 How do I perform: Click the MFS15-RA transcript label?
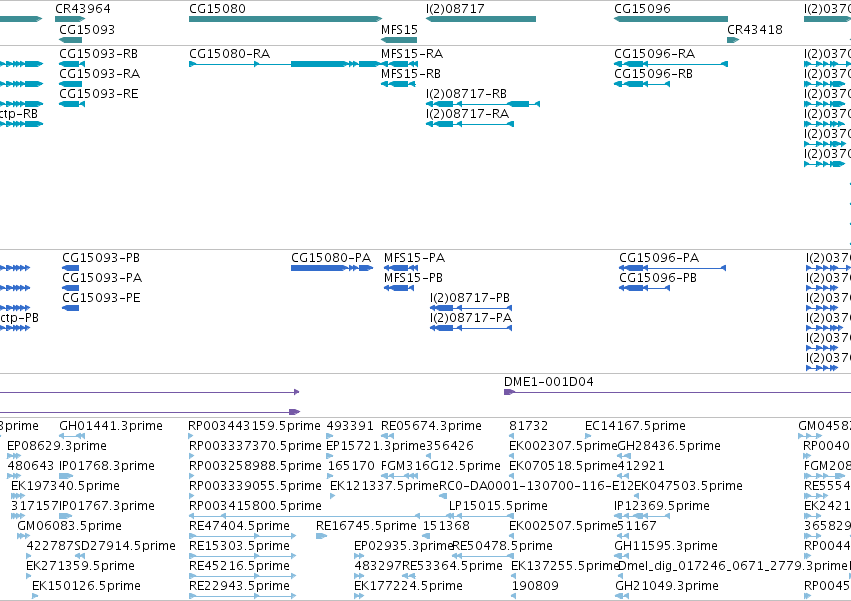(412, 54)
